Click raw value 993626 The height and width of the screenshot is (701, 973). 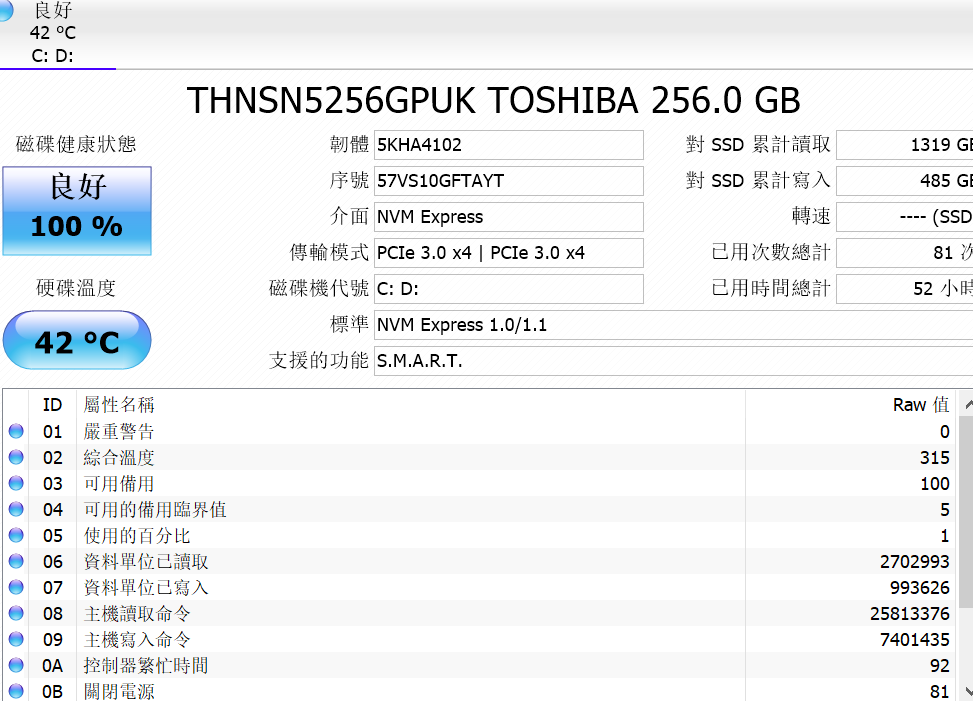(920, 588)
